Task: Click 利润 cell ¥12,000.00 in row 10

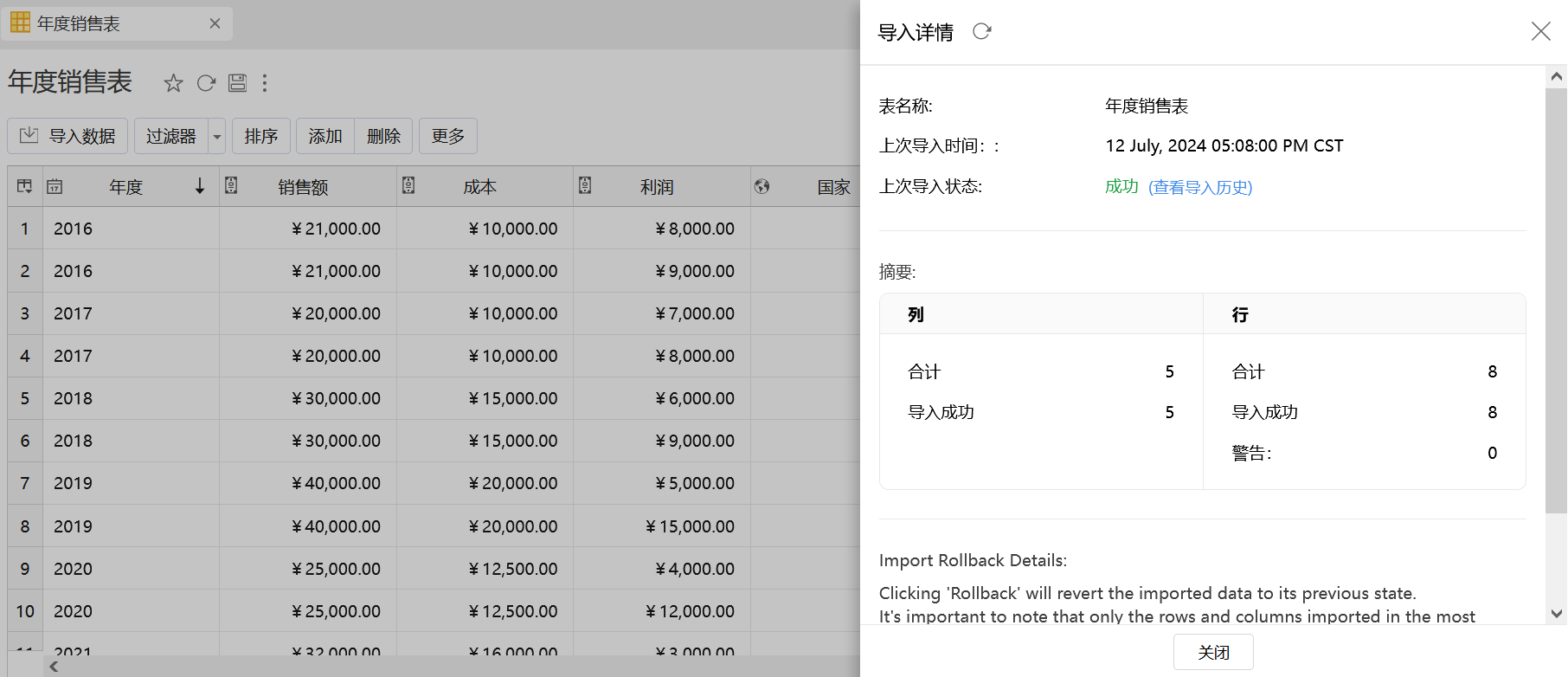Action: click(x=662, y=611)
